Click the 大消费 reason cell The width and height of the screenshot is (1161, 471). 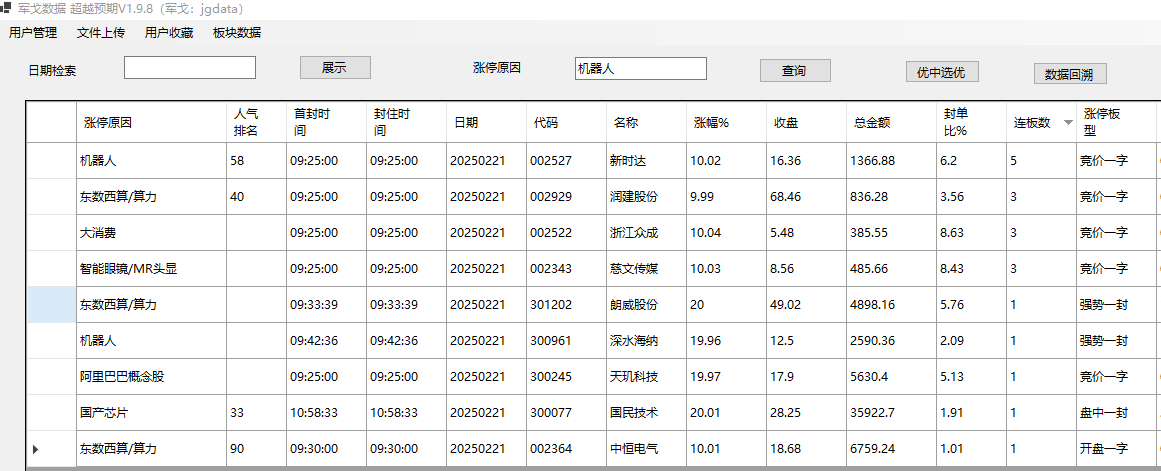click(151, 233)
